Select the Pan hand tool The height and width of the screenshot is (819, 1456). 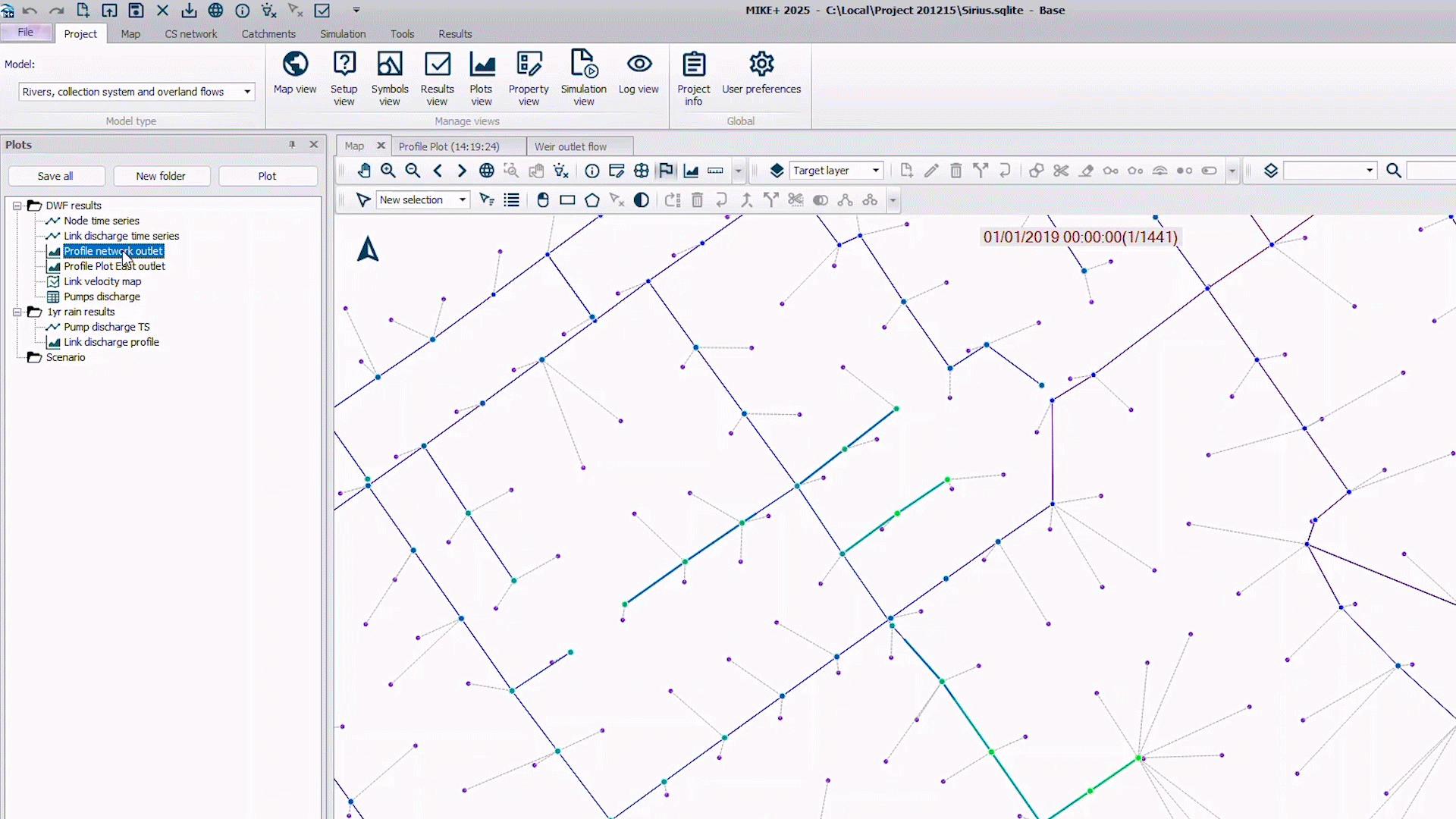click(364, 171)
